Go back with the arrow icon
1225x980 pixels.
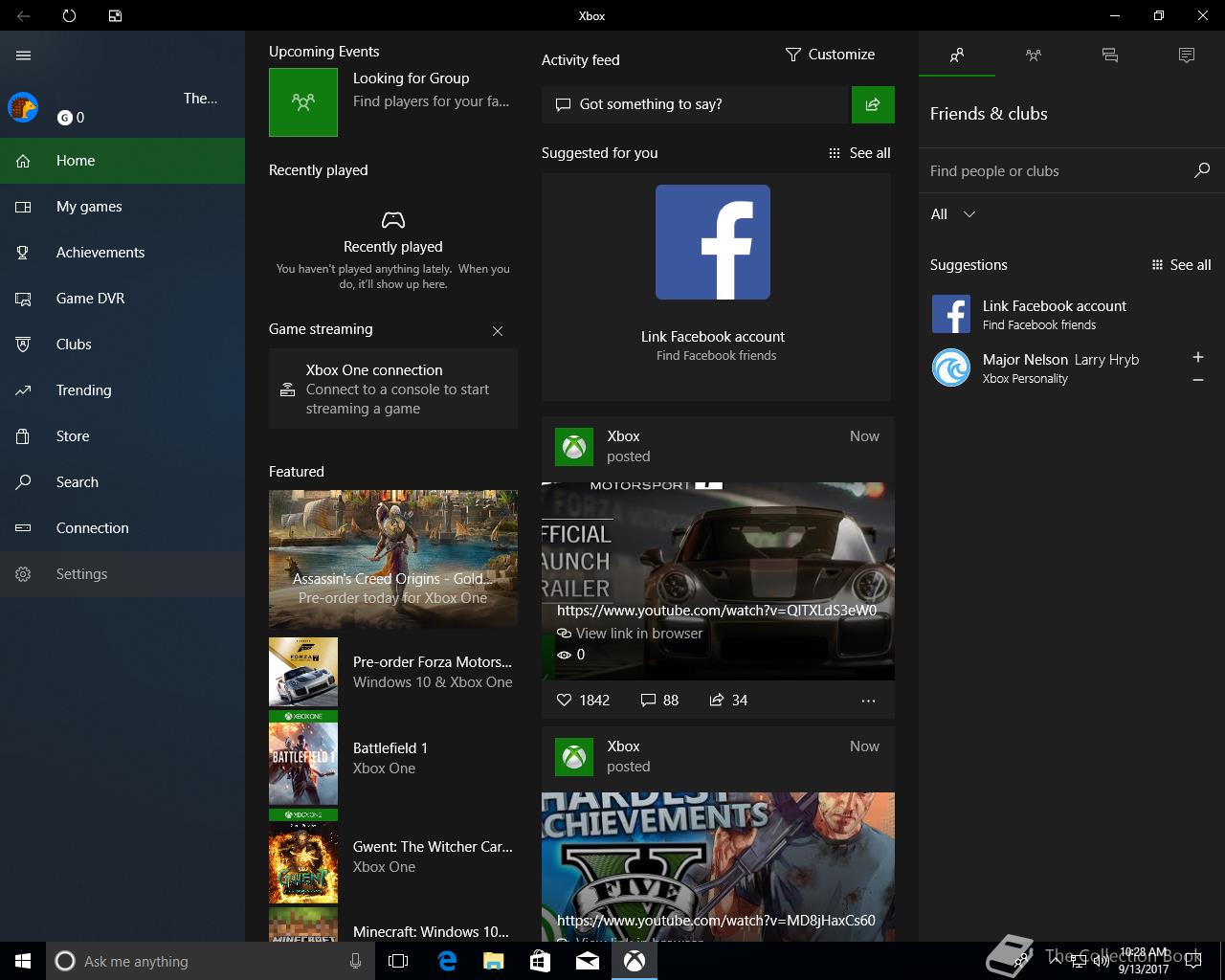(x=23, y=15)
